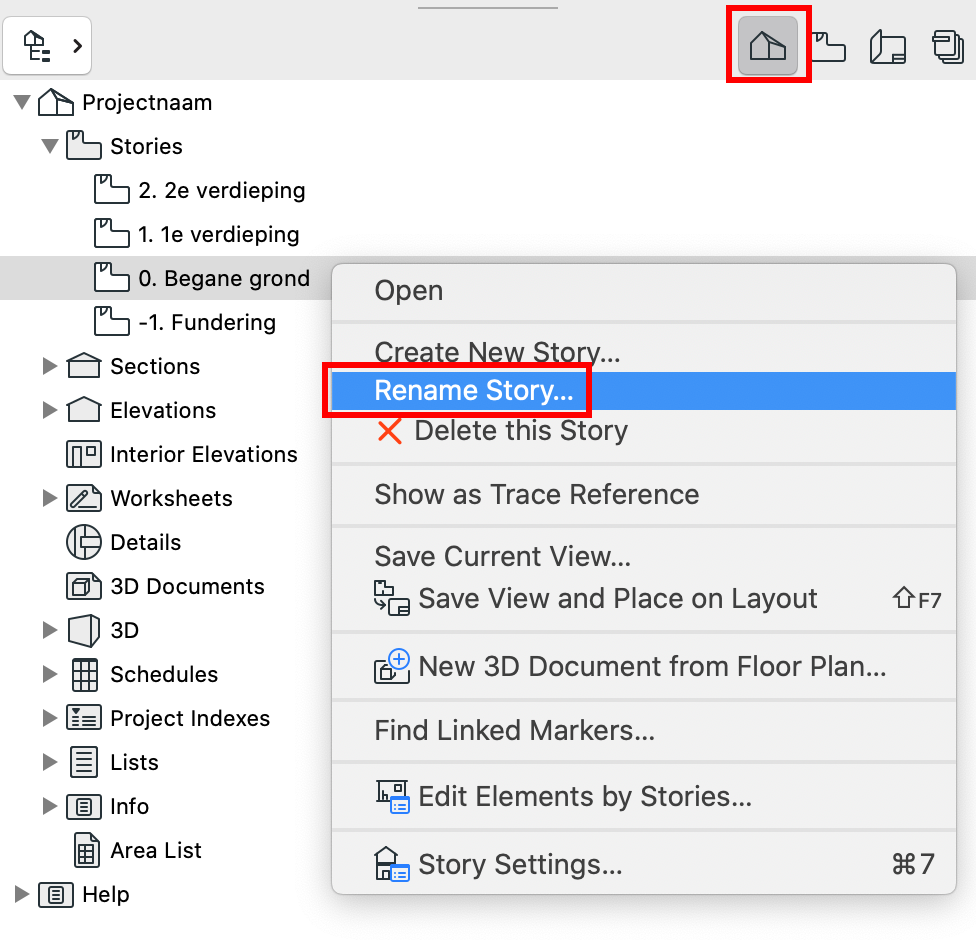Image resolution: width=976 pixels, height=940 pixels.
Task: Collapse the Stories folder
Action: pyautogui.click(x=50, y=146)
